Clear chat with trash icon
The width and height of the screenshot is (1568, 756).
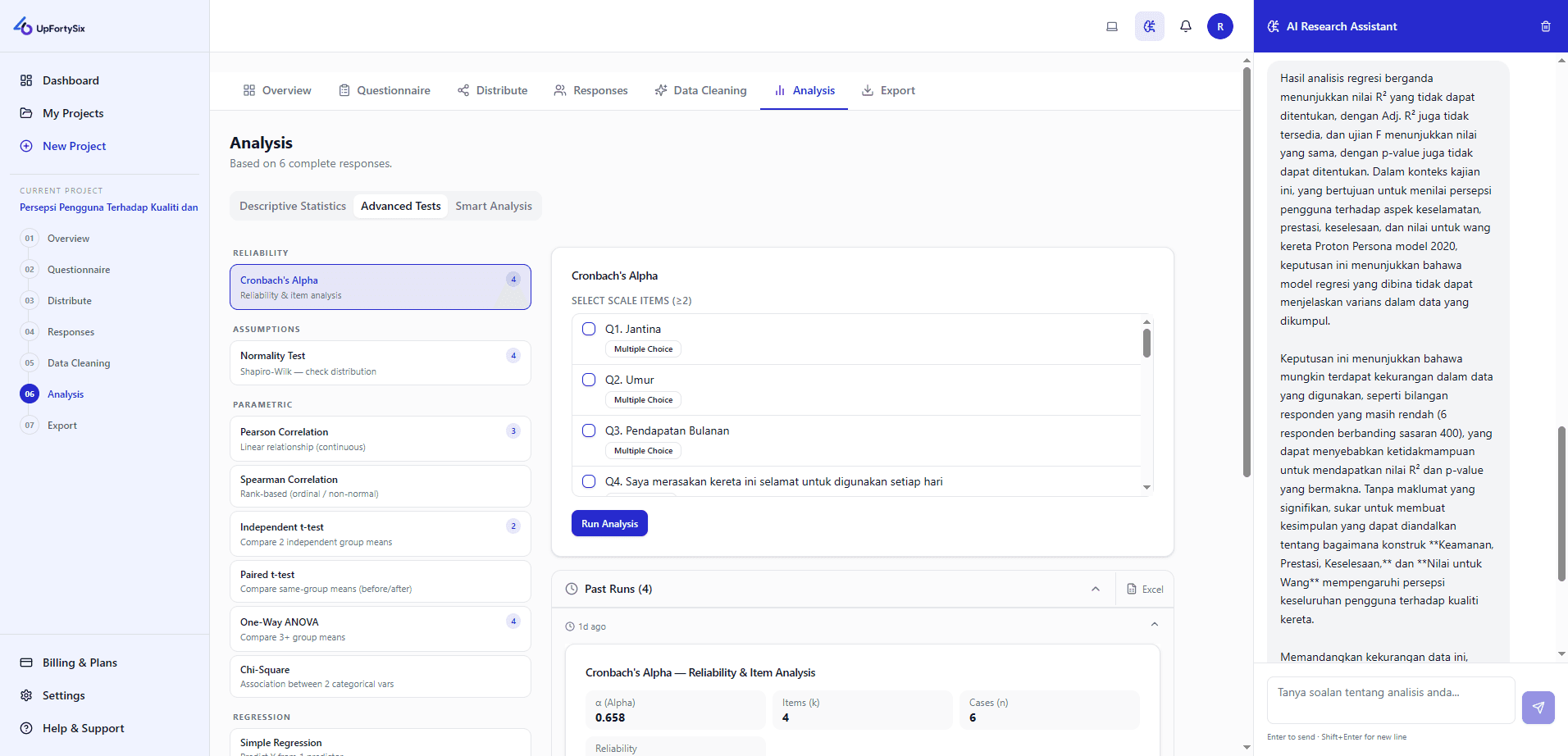tap(1546, 26)
